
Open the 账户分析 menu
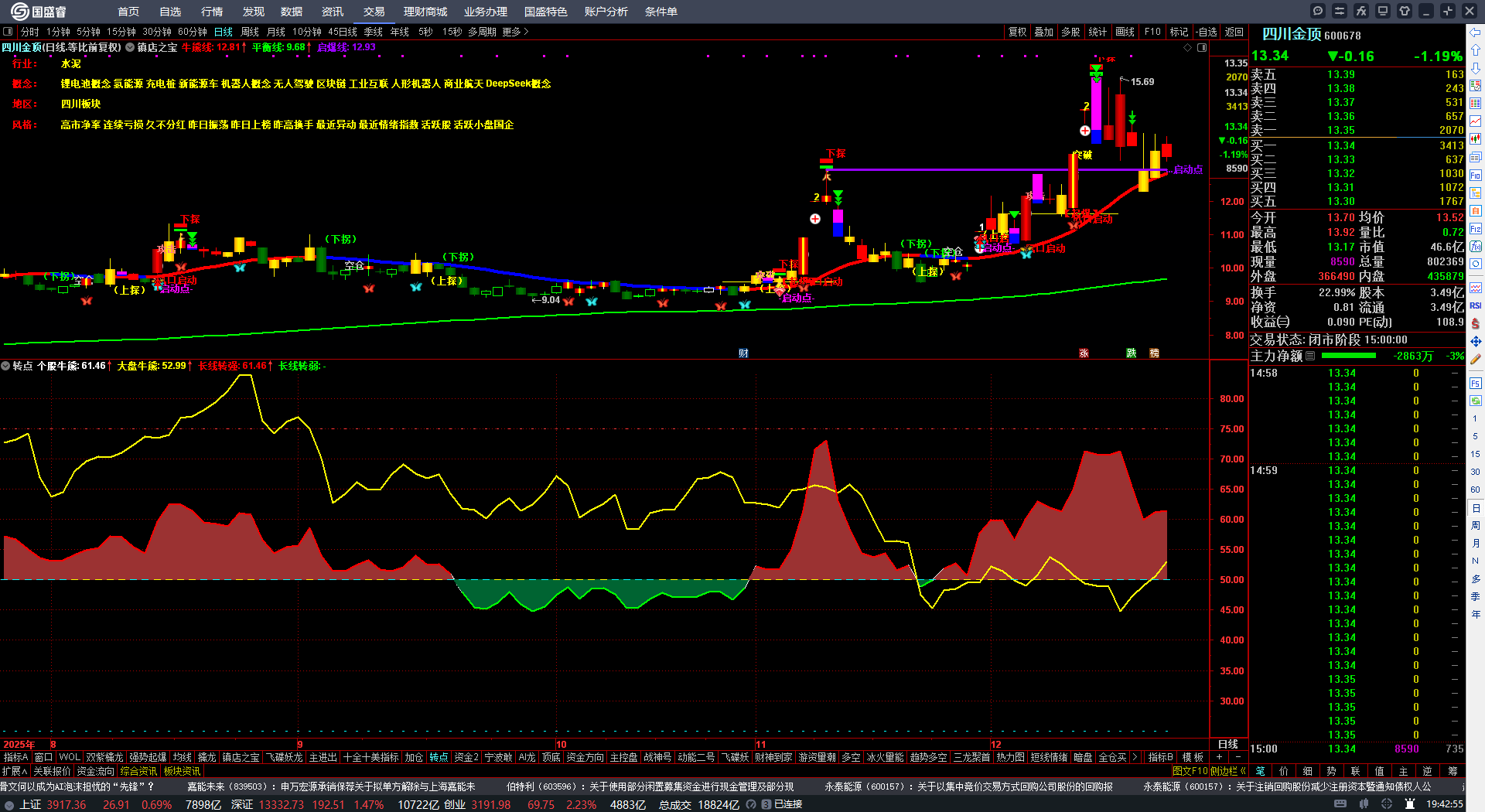(x=606, y=12)
